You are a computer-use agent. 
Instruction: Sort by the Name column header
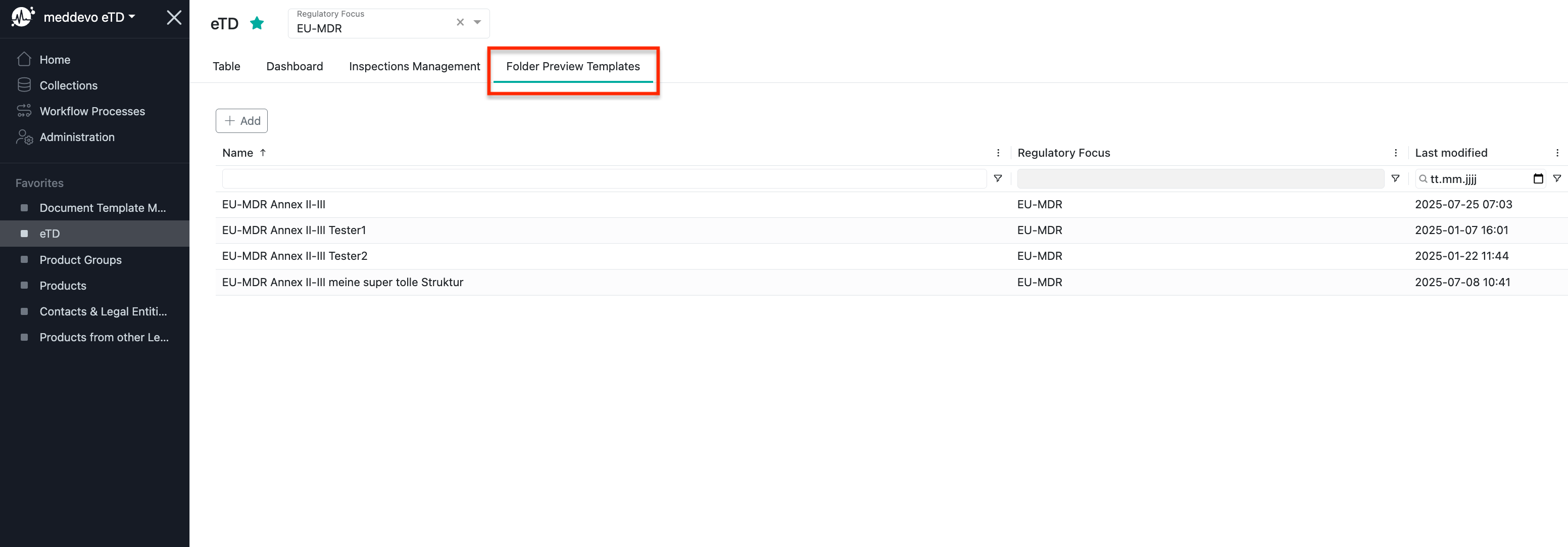click(237, 152)
